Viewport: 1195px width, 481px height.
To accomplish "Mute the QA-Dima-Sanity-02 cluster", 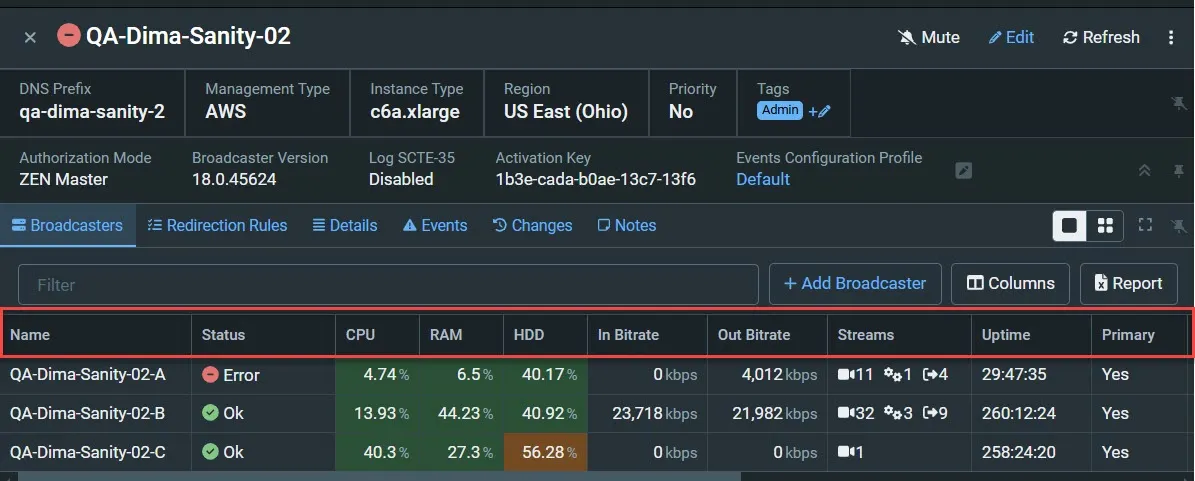I will 928,37.
